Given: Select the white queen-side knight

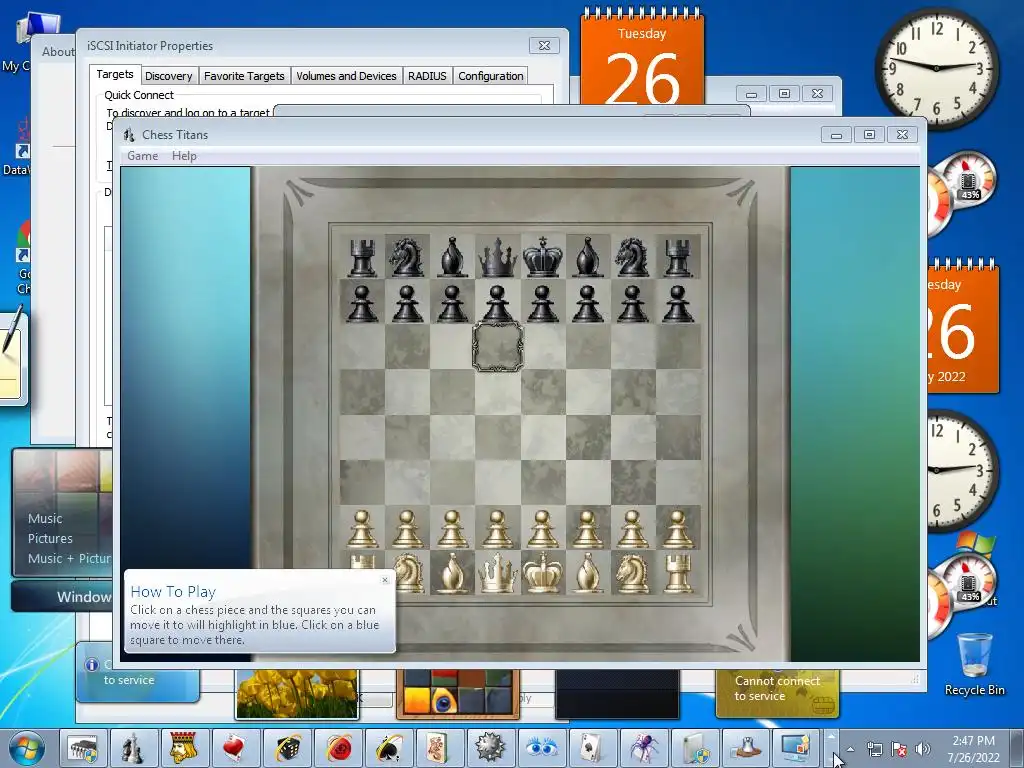Looking at the screenshot, I should point(408,573).
